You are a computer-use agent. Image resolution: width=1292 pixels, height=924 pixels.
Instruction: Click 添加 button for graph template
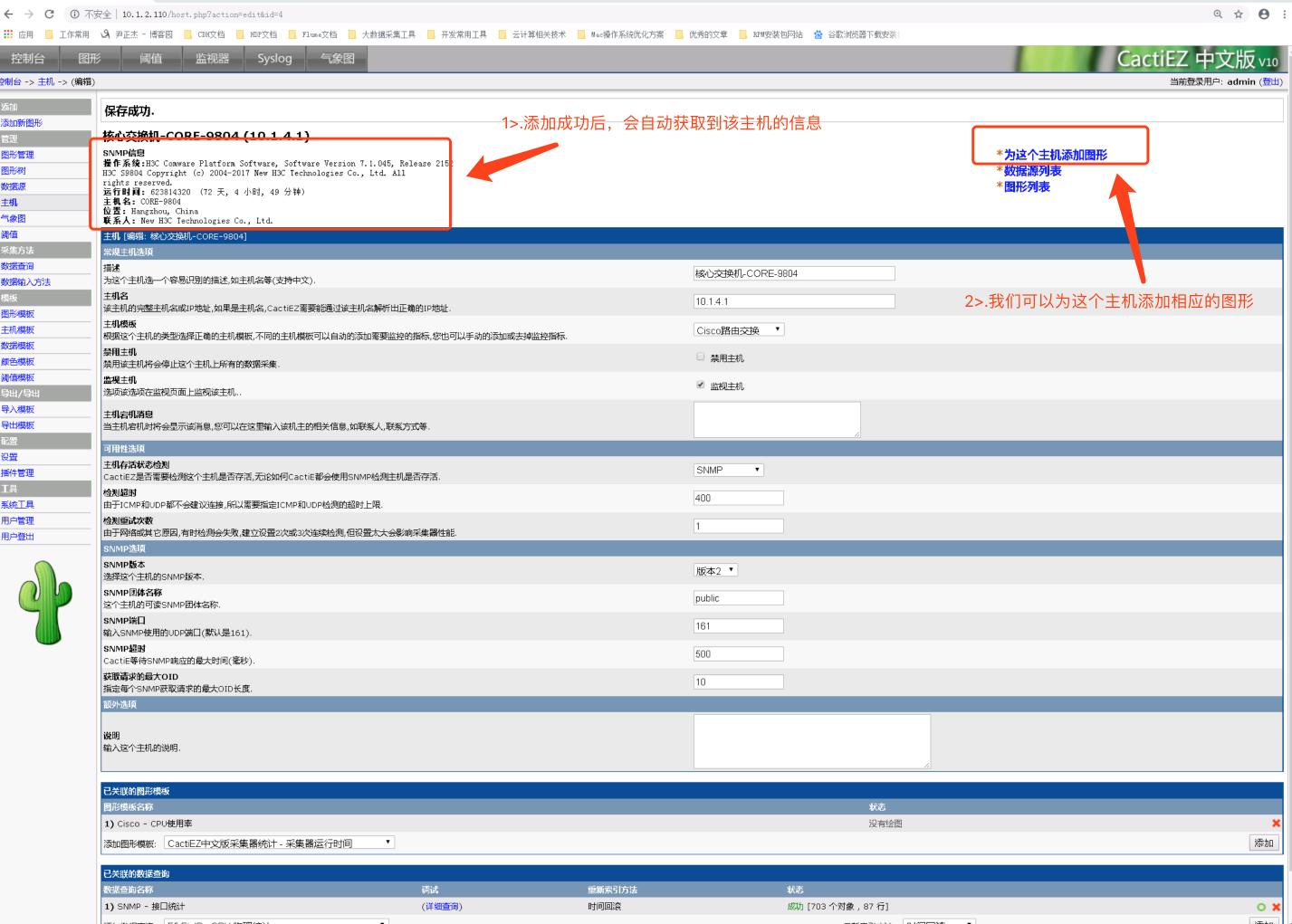coord(1264,843)
